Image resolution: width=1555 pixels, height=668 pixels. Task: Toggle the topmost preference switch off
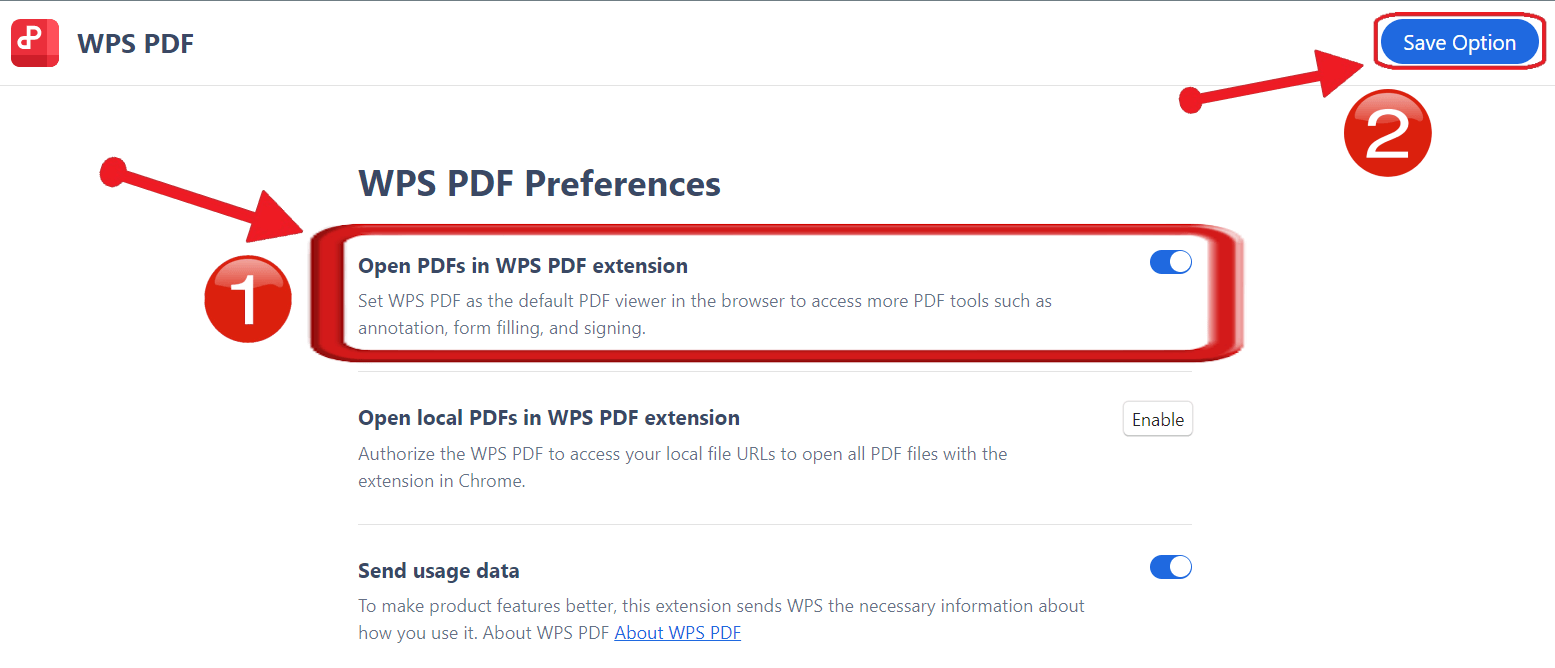click(1170, 261)
